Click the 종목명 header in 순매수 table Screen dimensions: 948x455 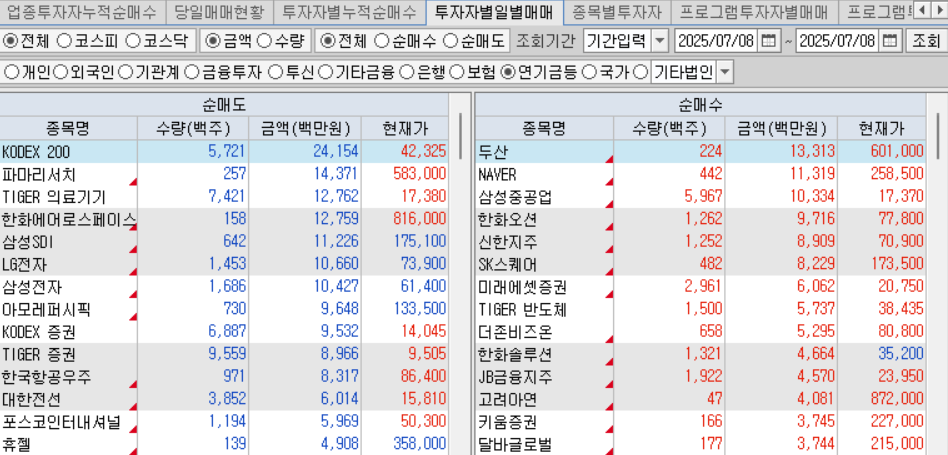[x=545, y=128]
